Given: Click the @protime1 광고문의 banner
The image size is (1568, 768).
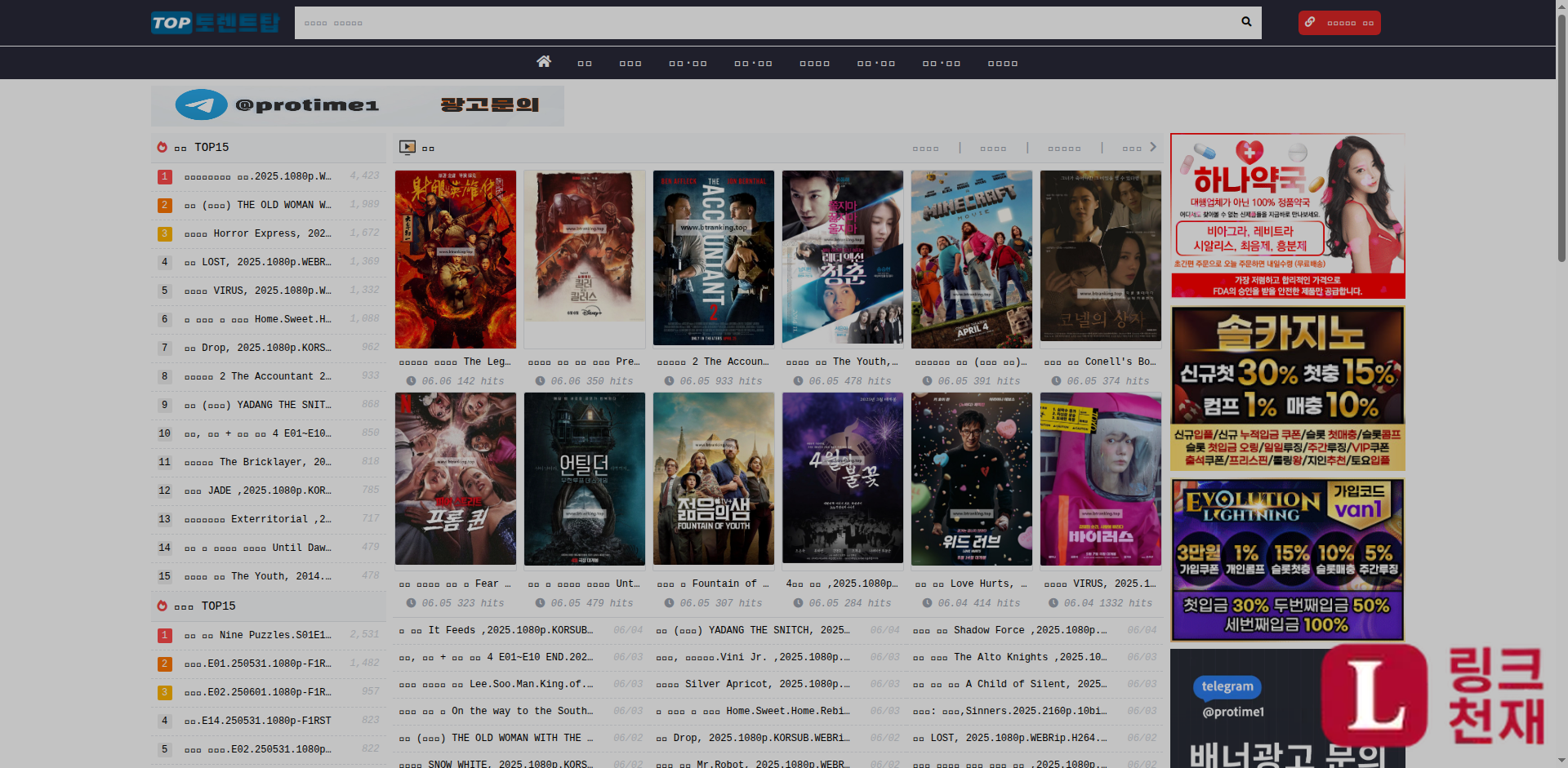Looking at the screenshot, I should 358,105.
